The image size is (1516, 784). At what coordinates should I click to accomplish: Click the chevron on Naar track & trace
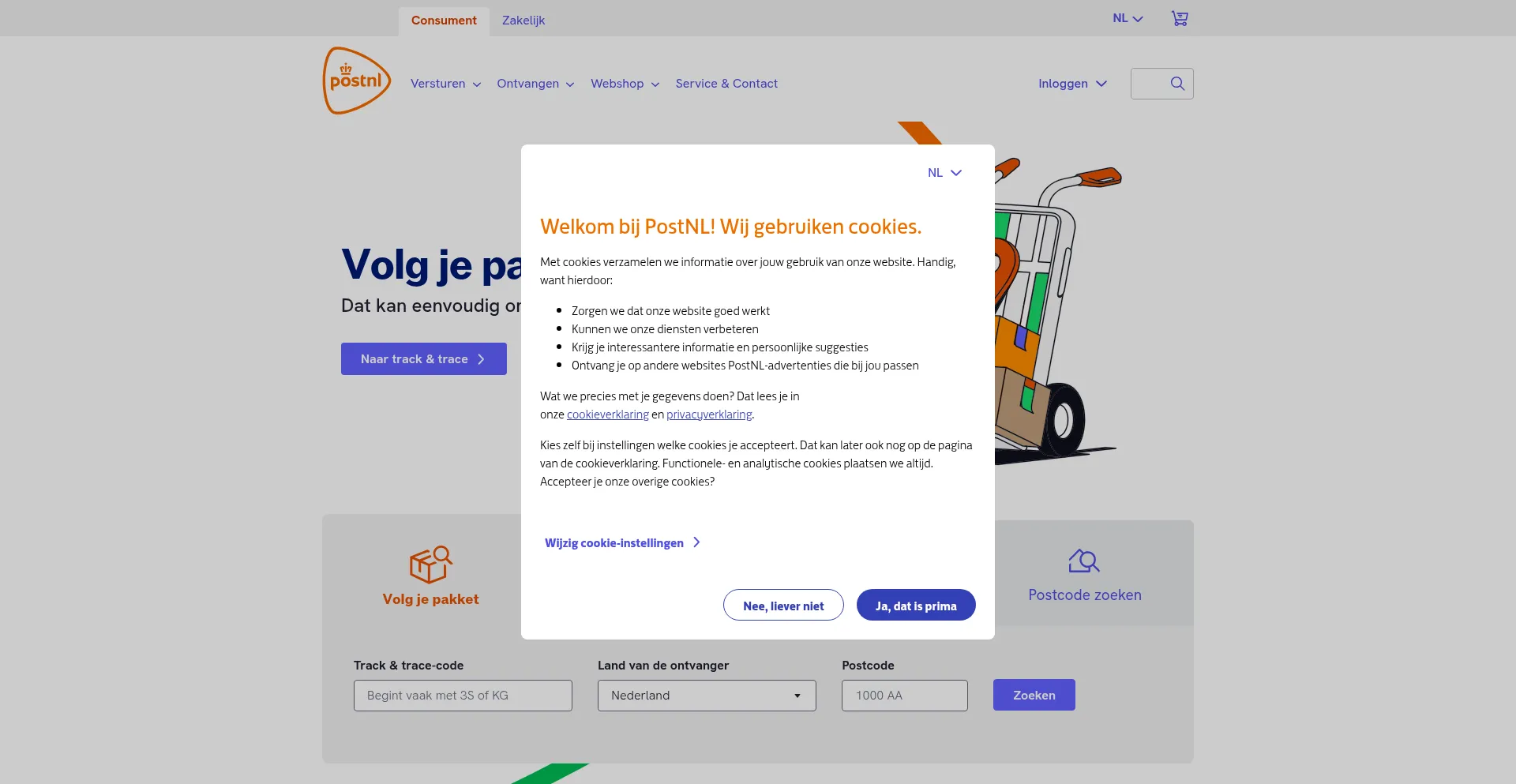click(x=481, y=359)
